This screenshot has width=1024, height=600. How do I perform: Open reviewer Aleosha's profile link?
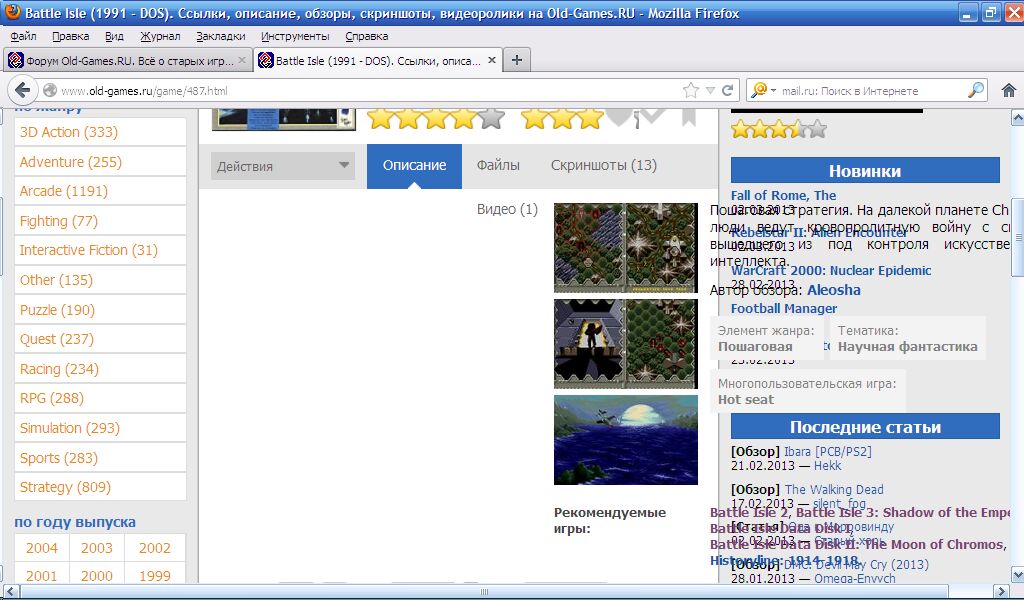coord(833,290)
